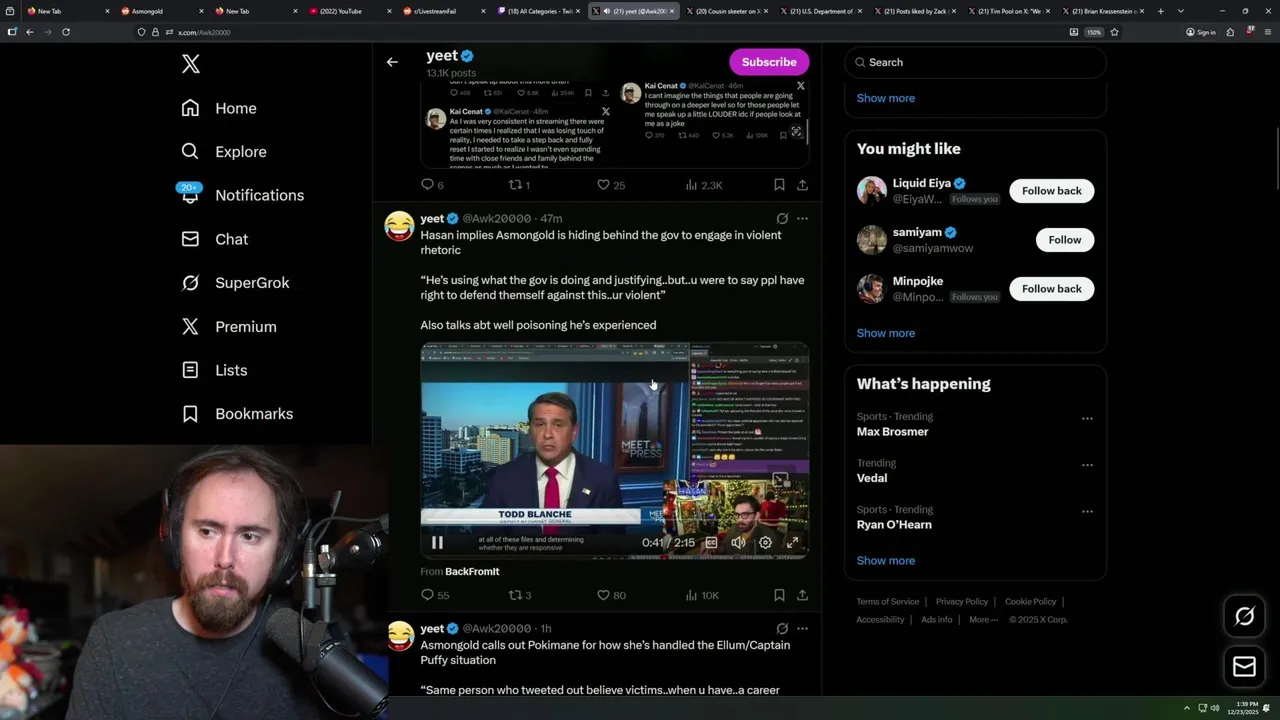Click Show more under You might like
Image resolution: width=1280 pixels, height=720 pixels.
tap(886, 333)
